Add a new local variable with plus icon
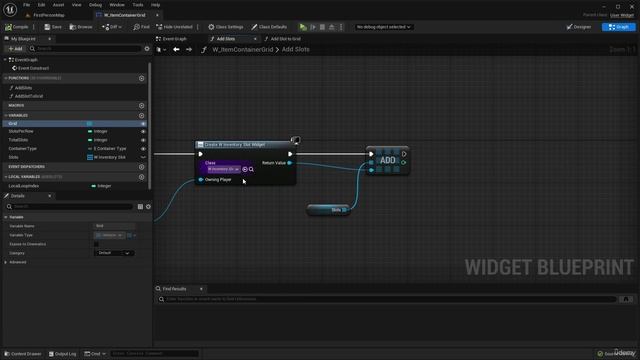 tap(142, 177)
